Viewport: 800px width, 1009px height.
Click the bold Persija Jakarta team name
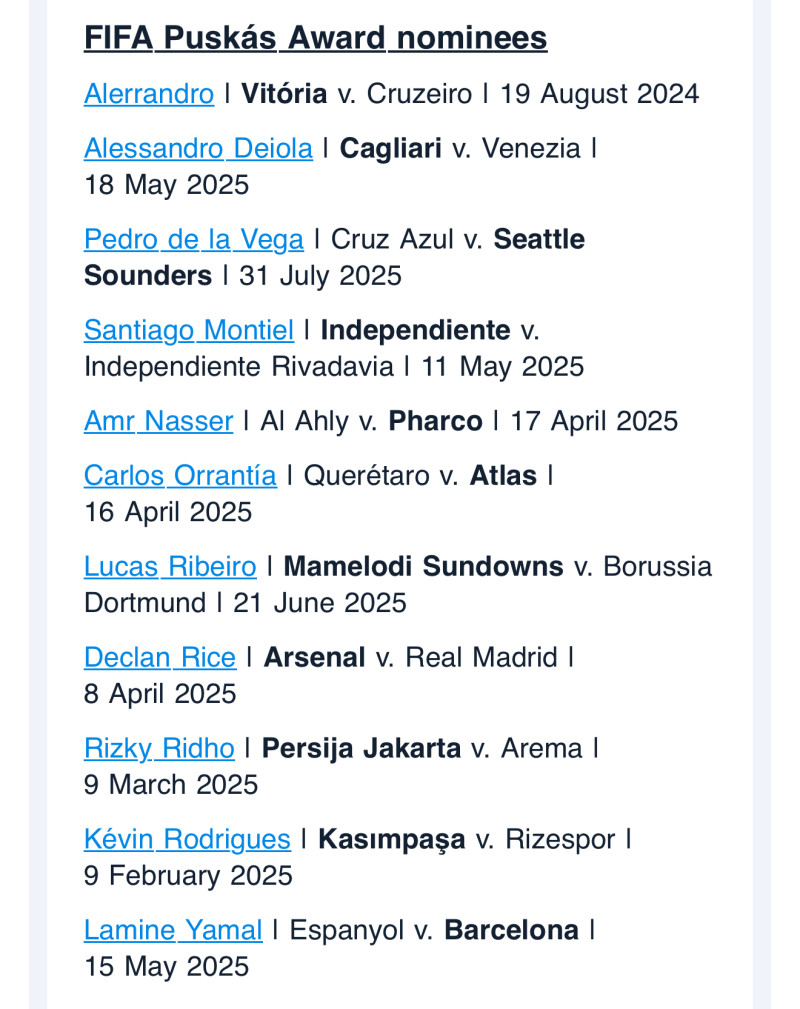point(361,748)
